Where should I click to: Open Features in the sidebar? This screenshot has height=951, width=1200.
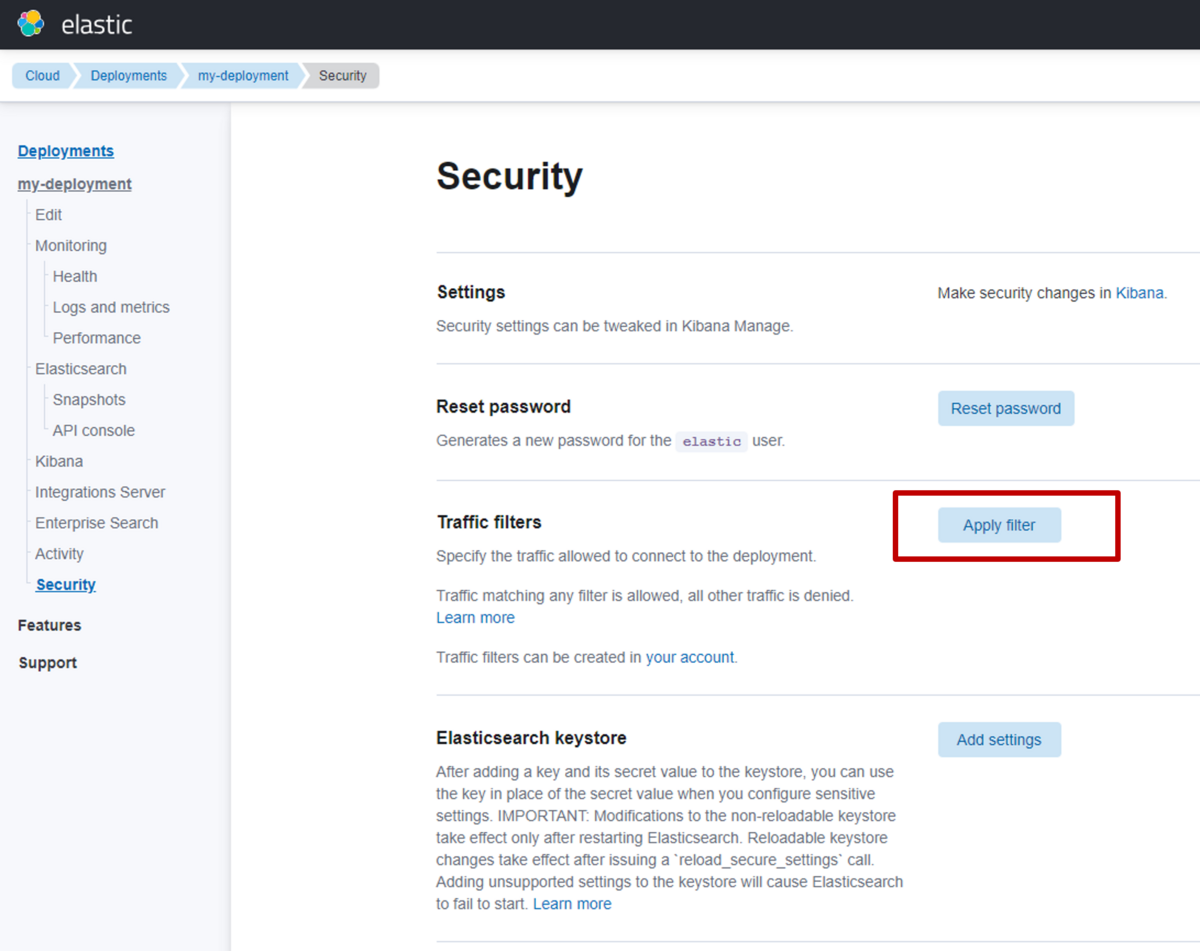(49, 625)
